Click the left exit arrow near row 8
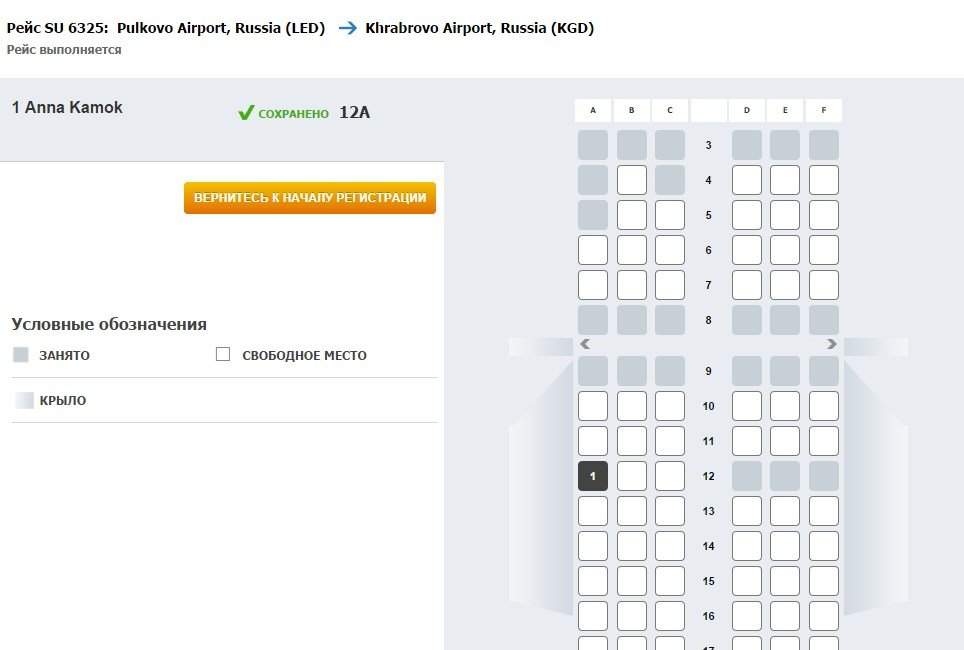This screenshot has height=650, width=964. [x=585, y=344]
